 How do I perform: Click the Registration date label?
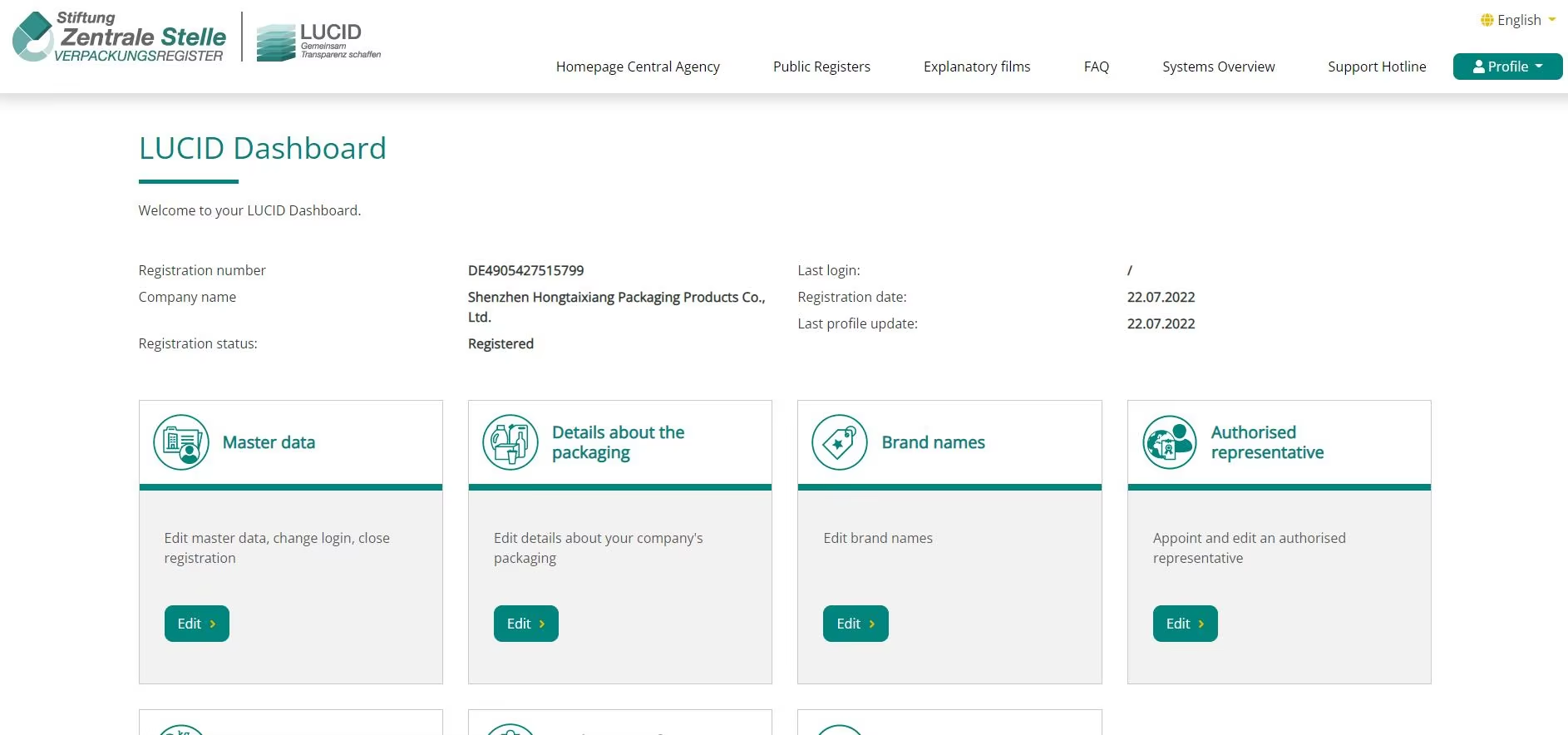(x=851, y=297)
